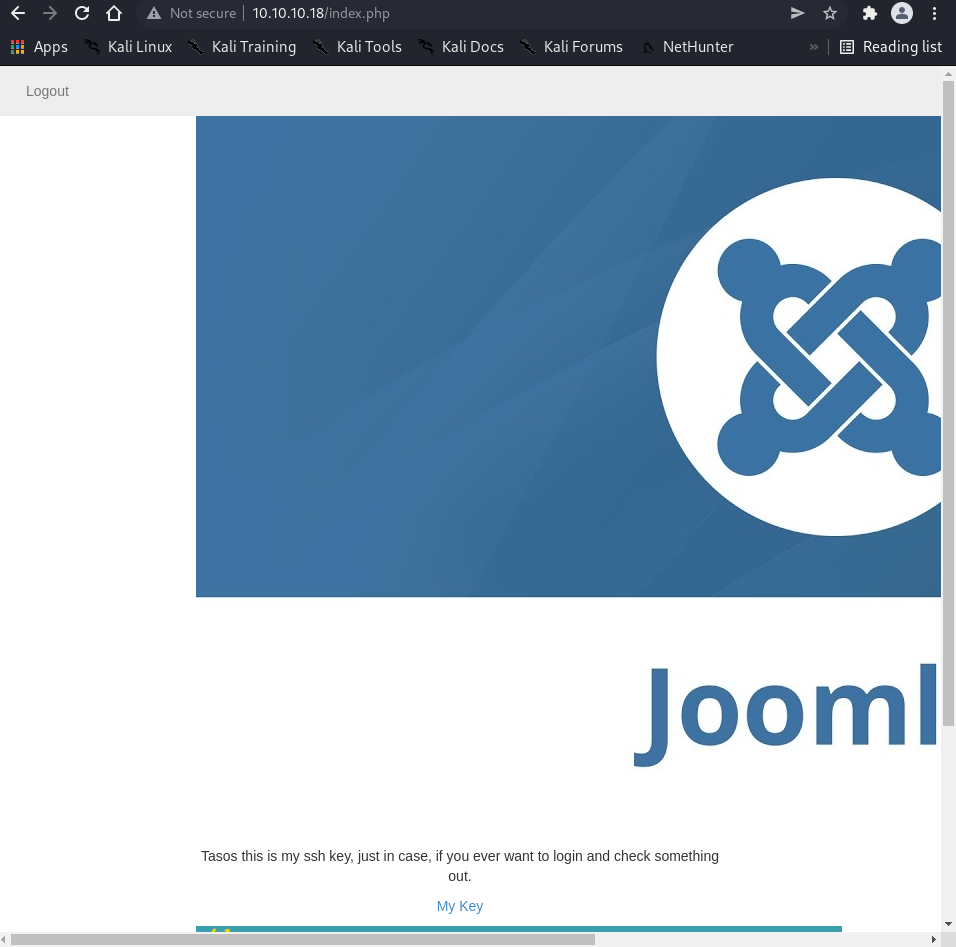This screenshot has height=947, width=956.
Task: Open Kali Tools bookmark
Action: (357, 47)
